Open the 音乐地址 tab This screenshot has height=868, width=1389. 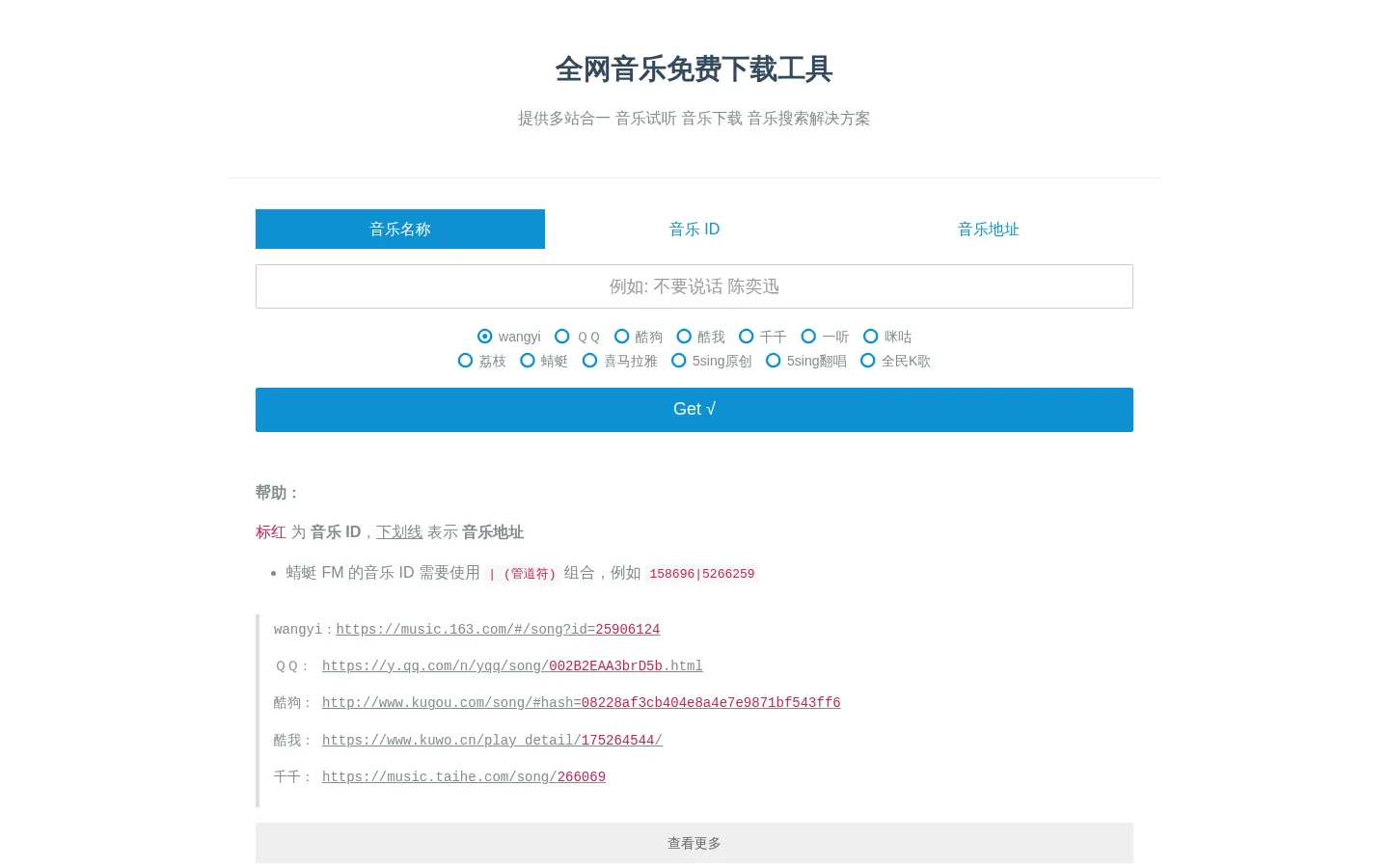click(x=989, y=230)
